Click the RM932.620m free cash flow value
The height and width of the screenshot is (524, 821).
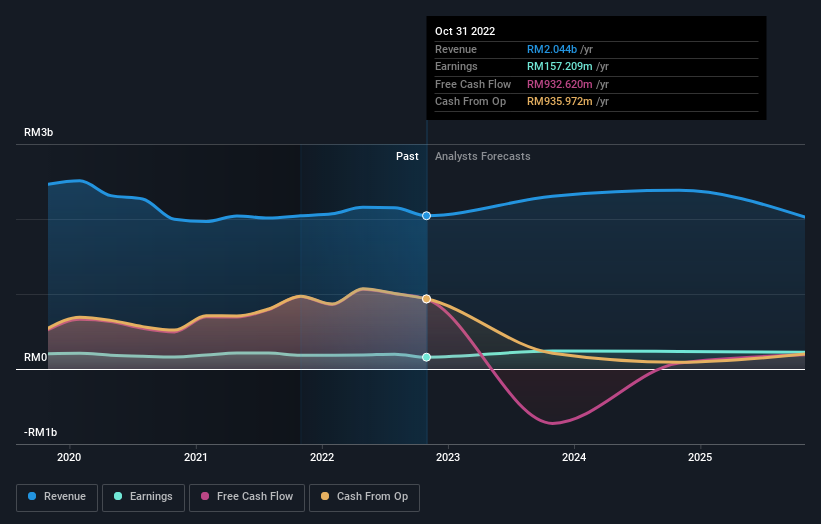click(560, 84)
